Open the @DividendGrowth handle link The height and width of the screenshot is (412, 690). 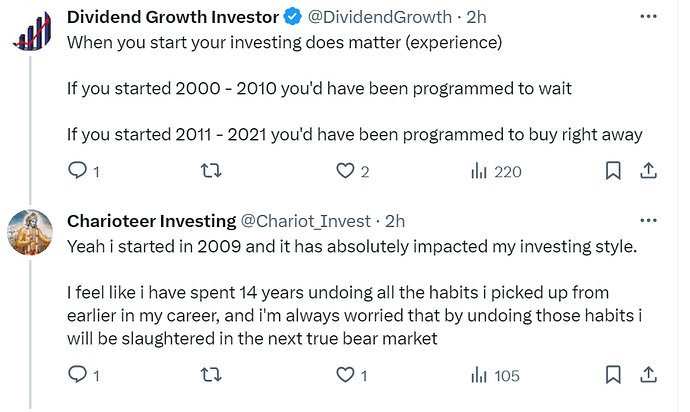pyautogui.click(x=380, y=17)
